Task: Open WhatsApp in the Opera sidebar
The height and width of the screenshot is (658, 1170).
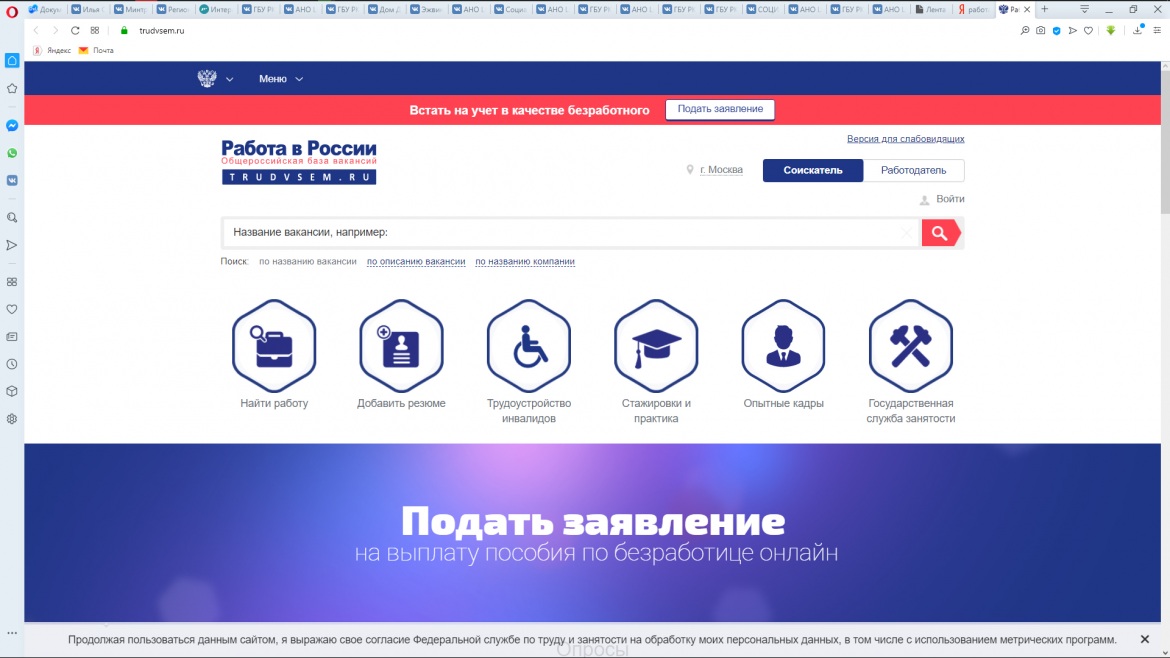Action: [x=12, y=153]
